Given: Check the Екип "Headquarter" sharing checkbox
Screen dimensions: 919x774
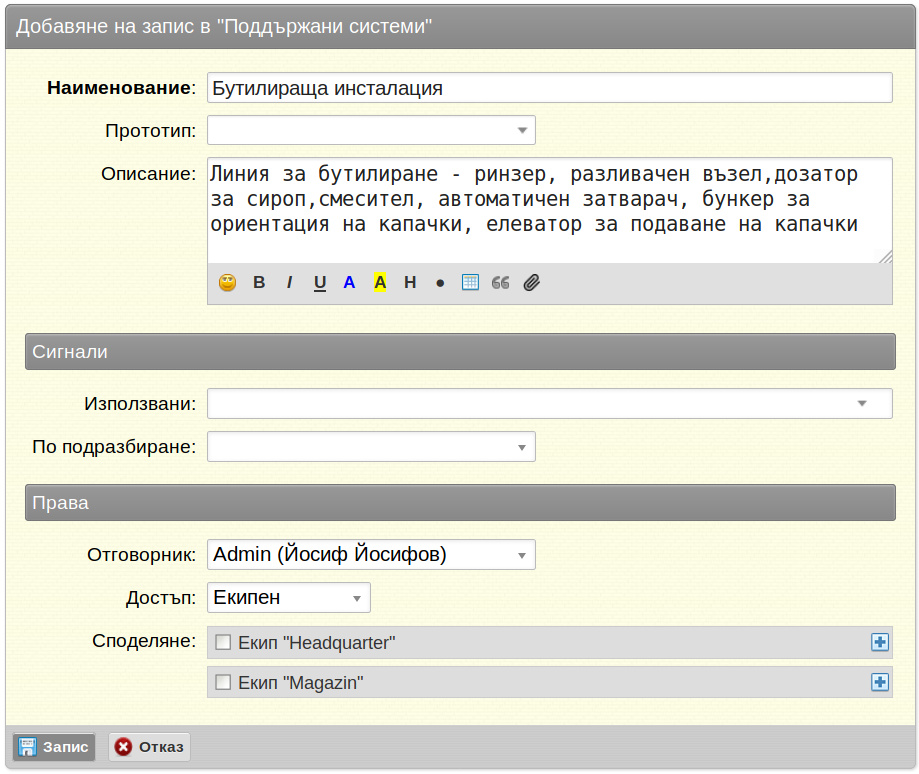Looking at the screenshot, I should (223, 642).
